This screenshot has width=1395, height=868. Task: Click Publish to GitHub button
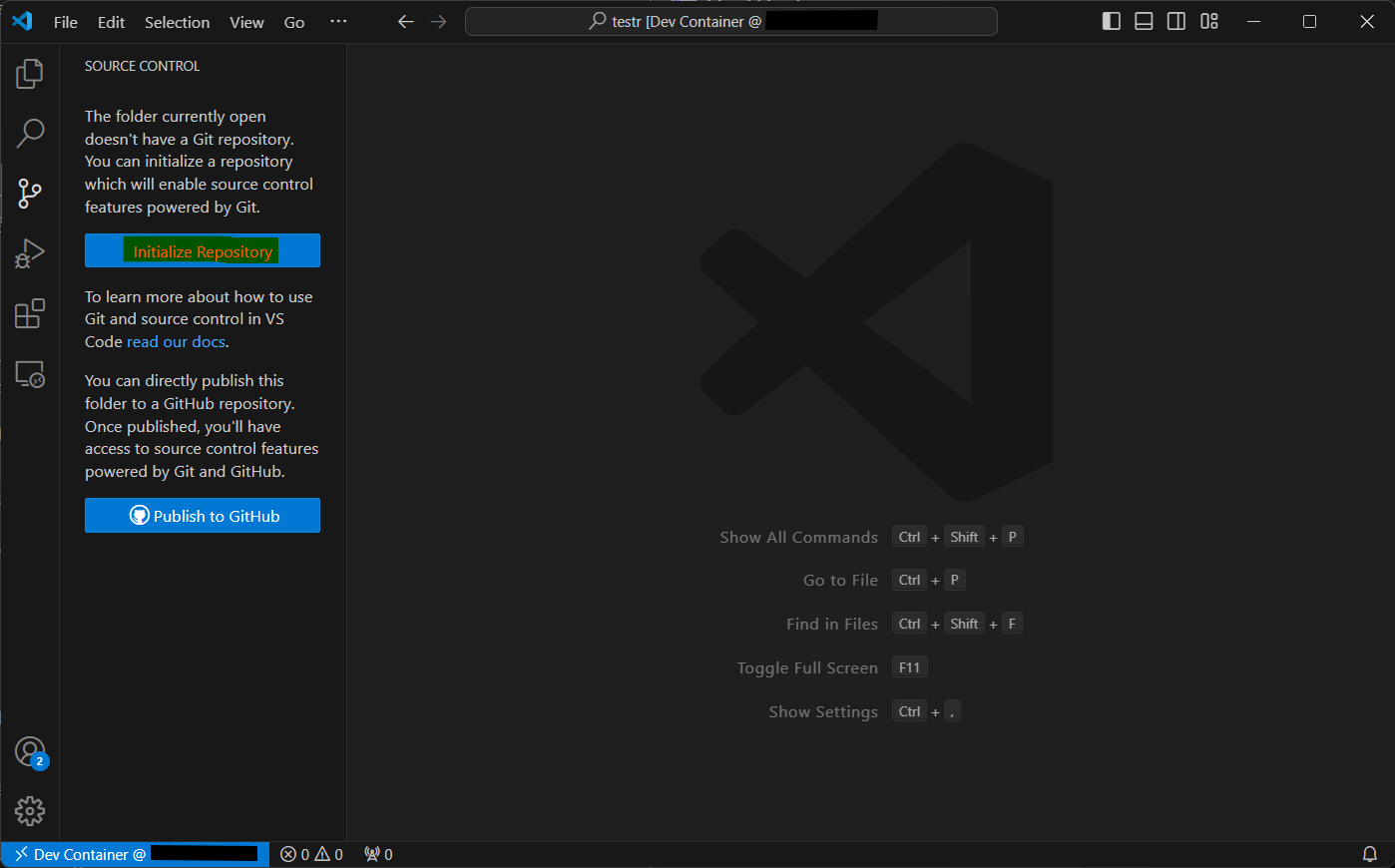click(x=203, y=516)
